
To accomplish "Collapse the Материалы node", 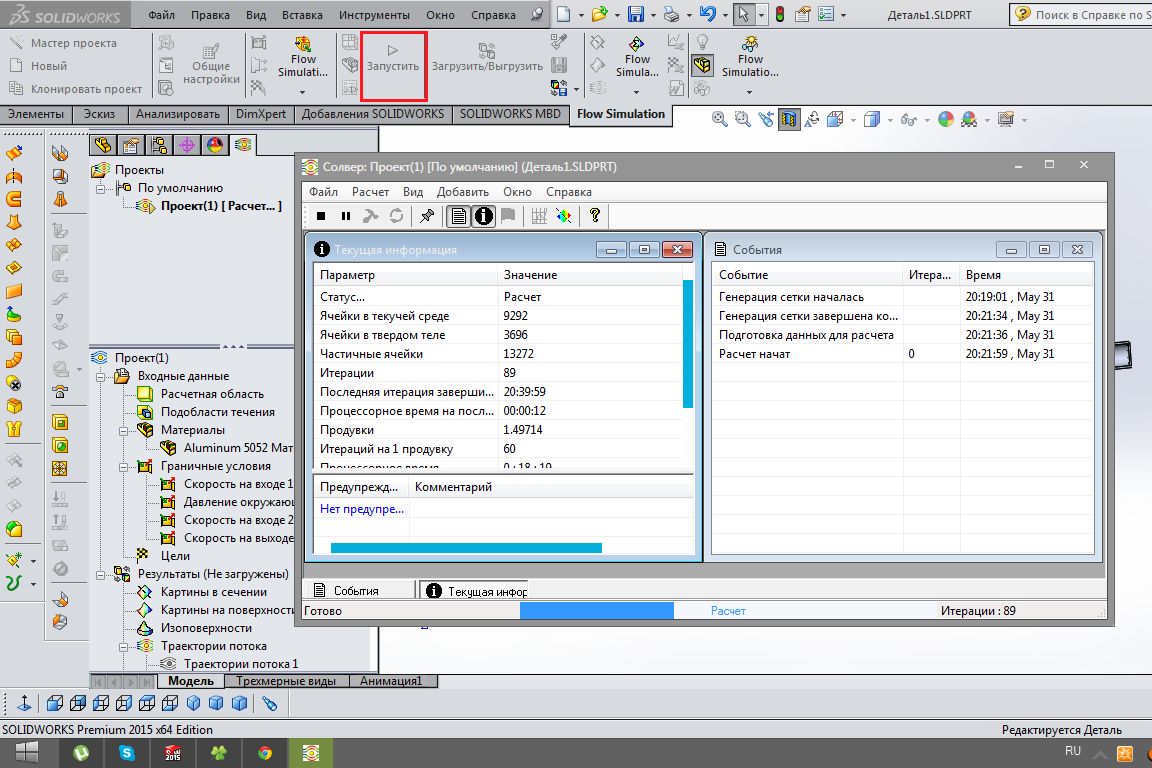I will coord(123,431).
